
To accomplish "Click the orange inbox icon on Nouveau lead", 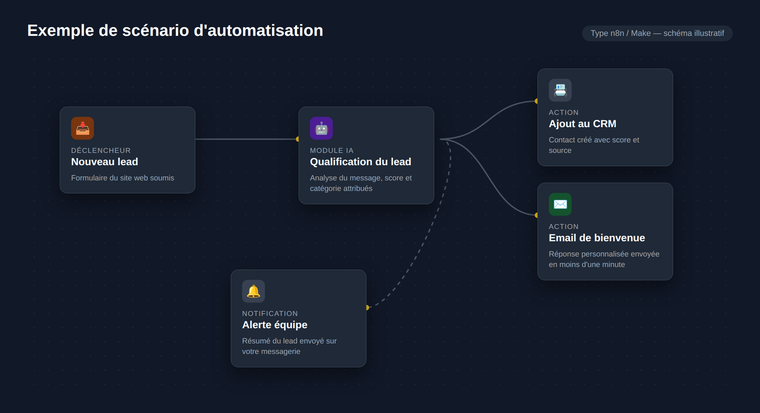I will point(82,128).
